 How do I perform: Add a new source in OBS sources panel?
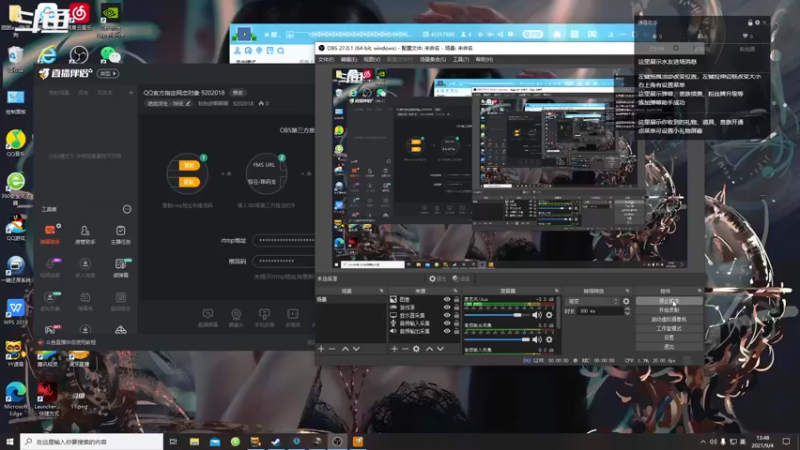point(394,349)
